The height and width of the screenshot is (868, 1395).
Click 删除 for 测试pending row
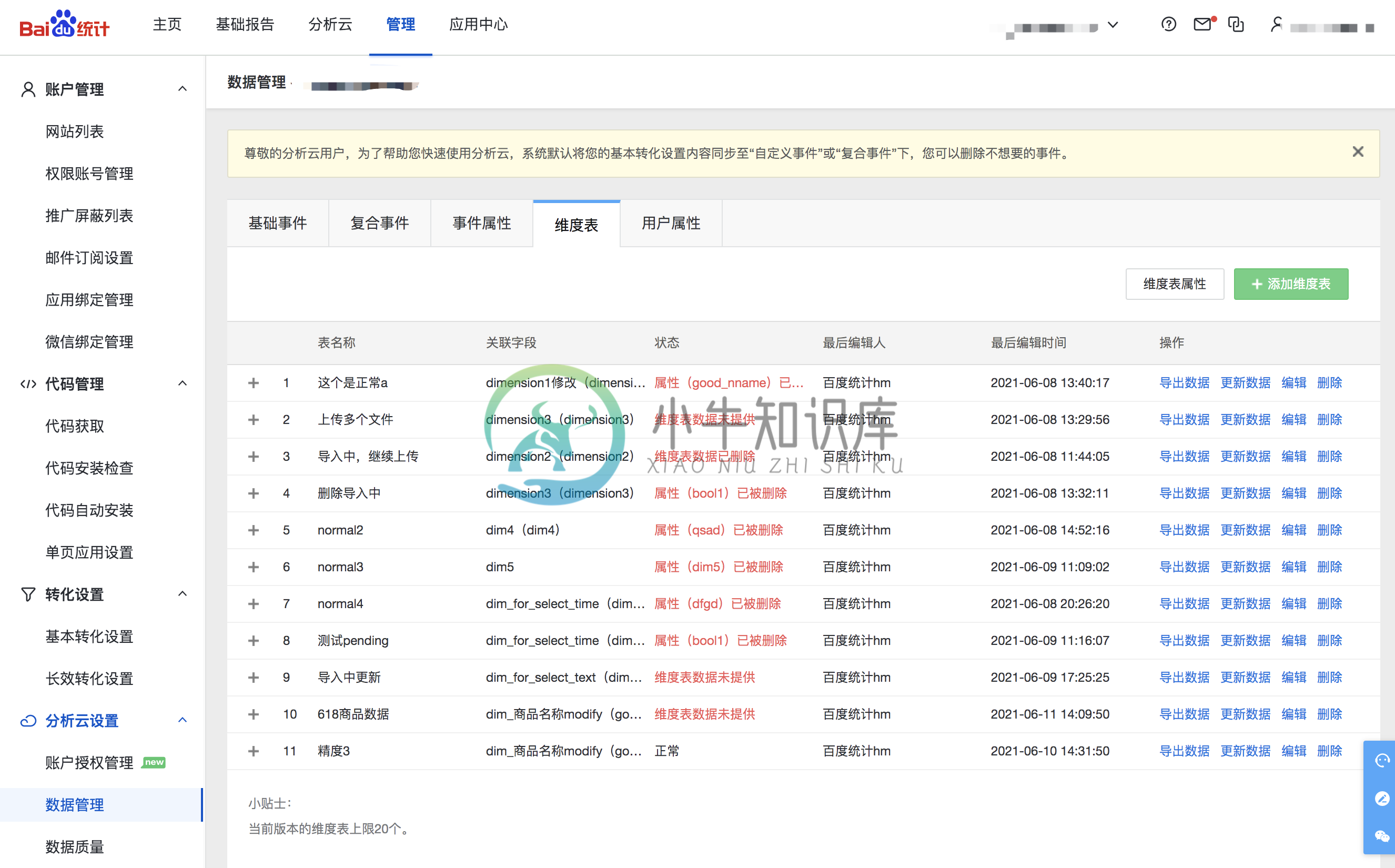click(x=1330, y=640)
